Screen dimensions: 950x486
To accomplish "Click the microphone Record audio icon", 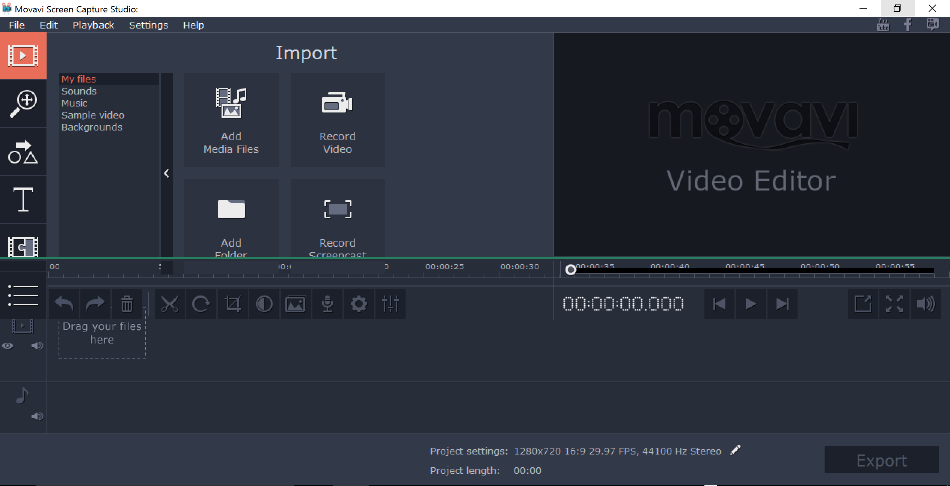I will pyautogui.click(x=327, y=304).
